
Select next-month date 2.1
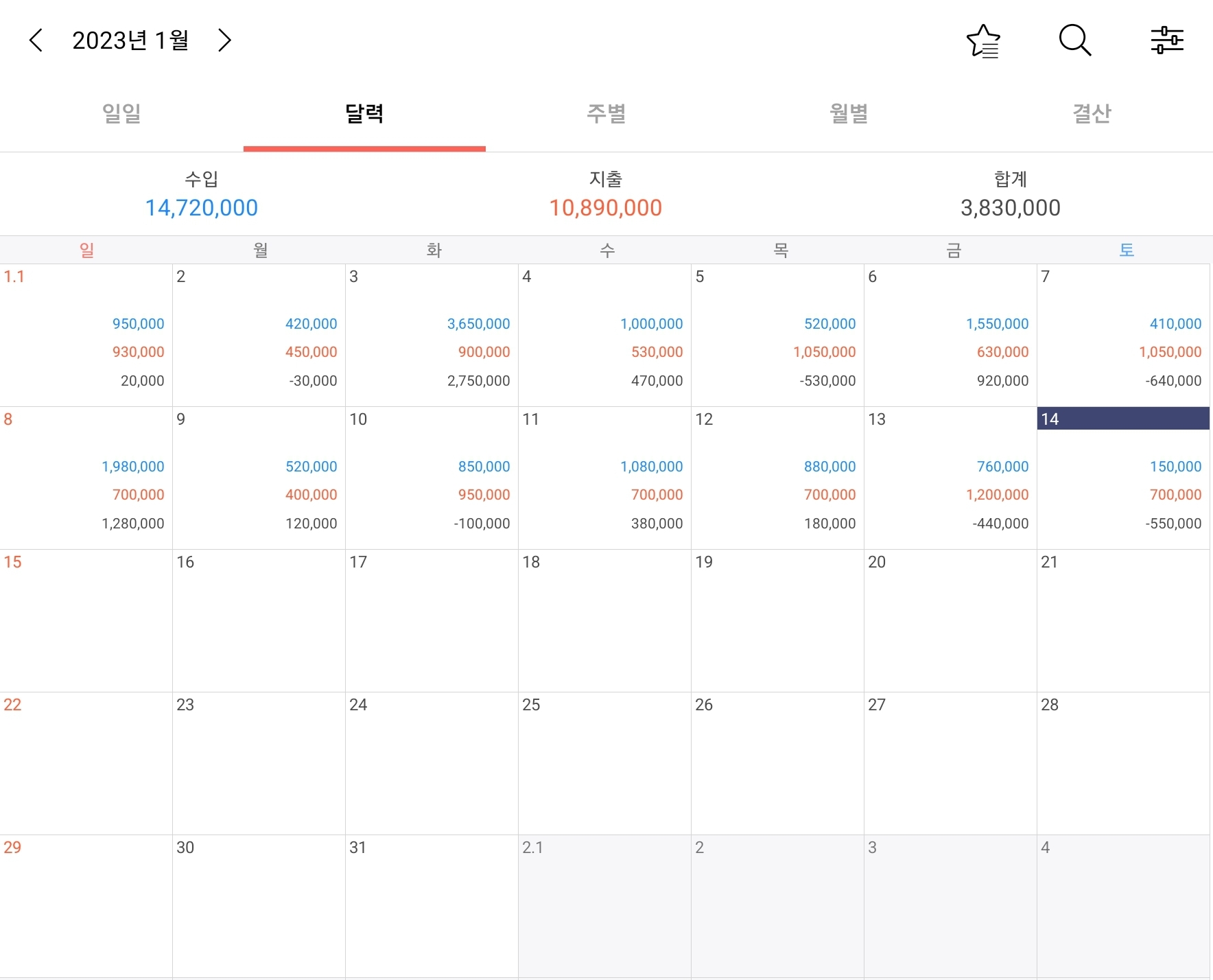pos(604,906)
